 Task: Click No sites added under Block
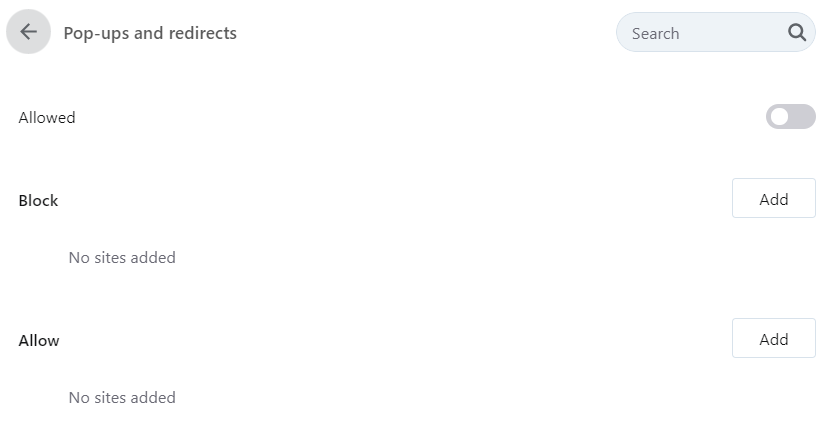tap(122, 257)
